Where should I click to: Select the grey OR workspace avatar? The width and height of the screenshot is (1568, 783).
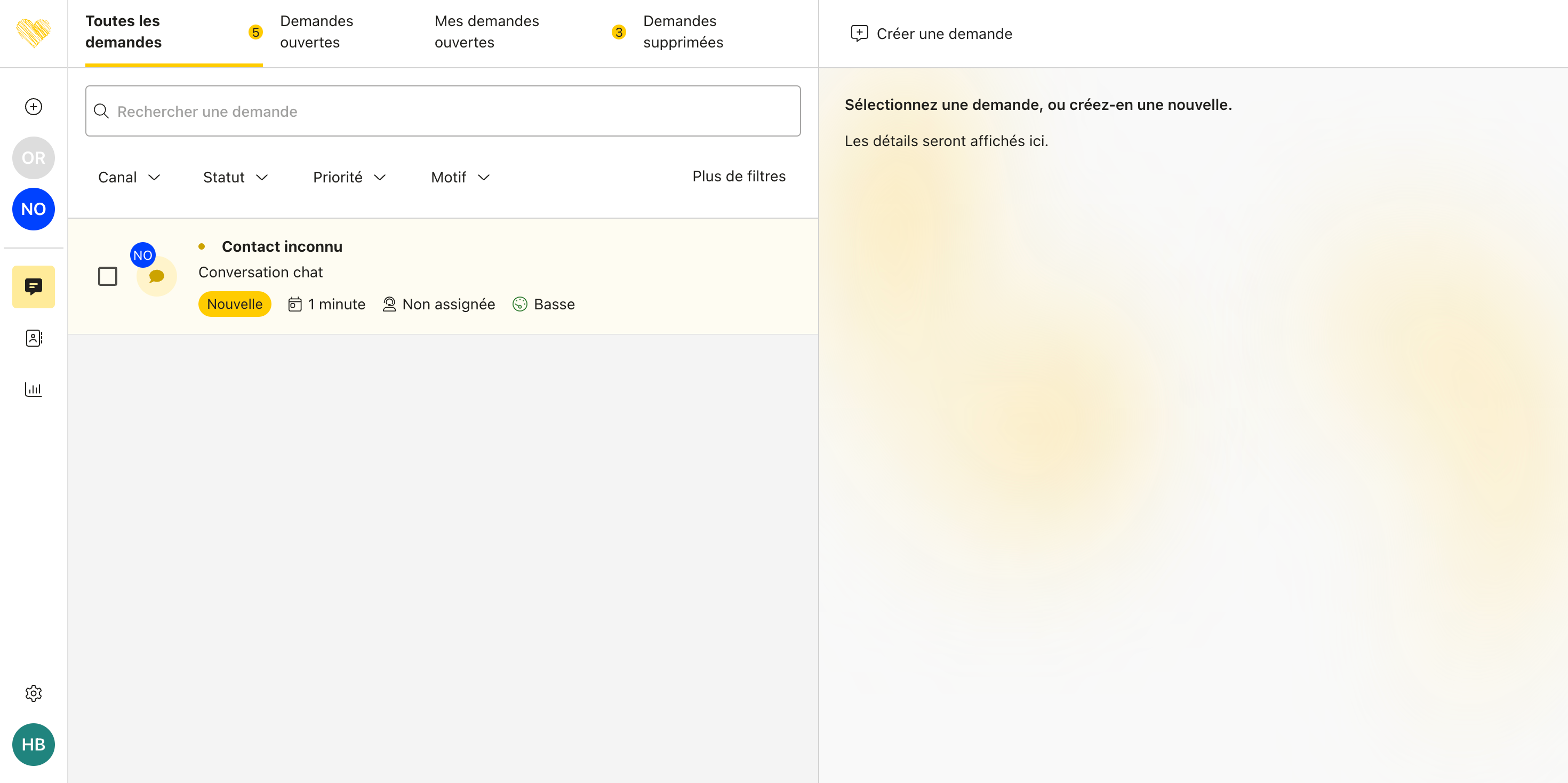click(34, 158)
